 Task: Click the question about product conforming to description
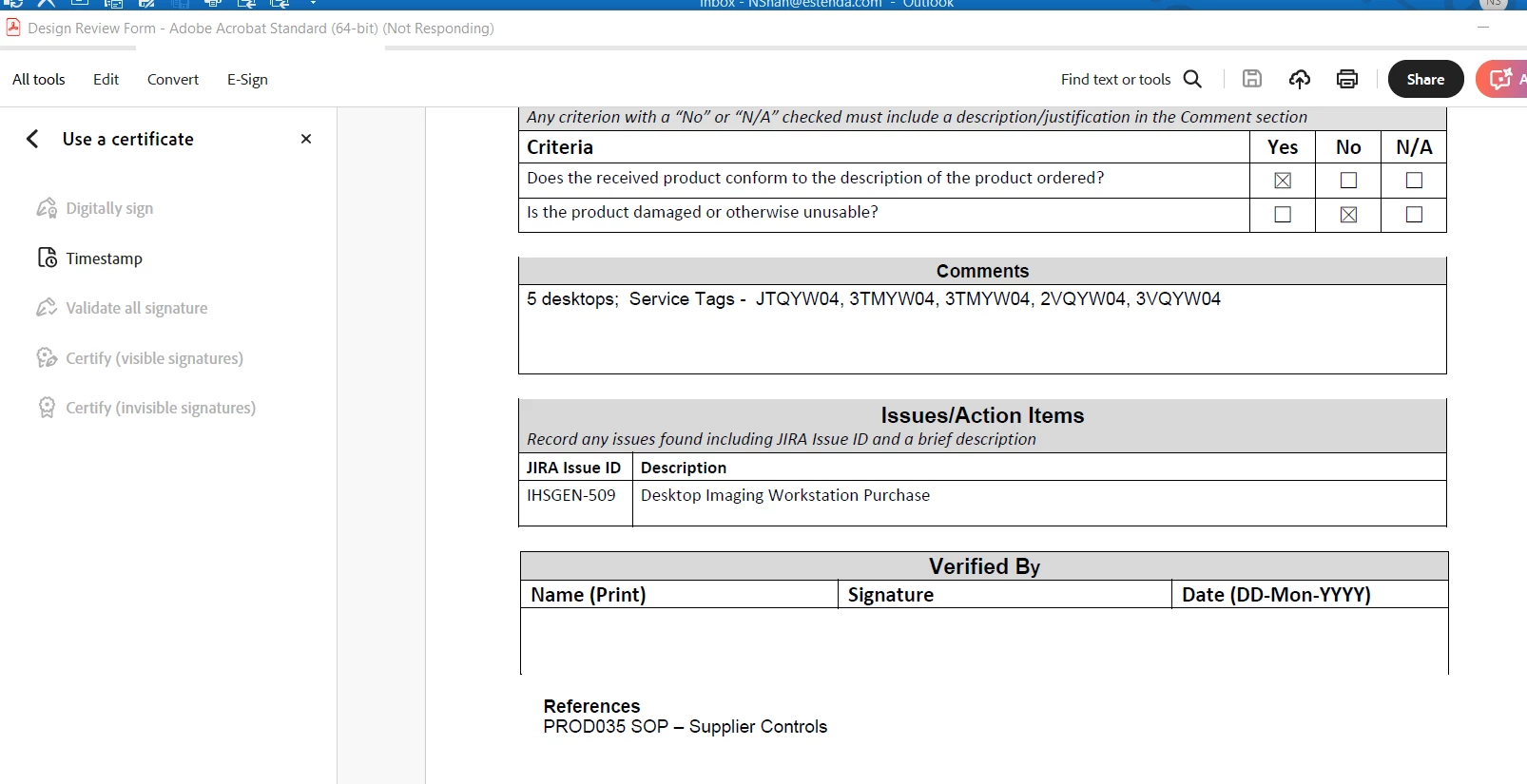click(815, 178)
